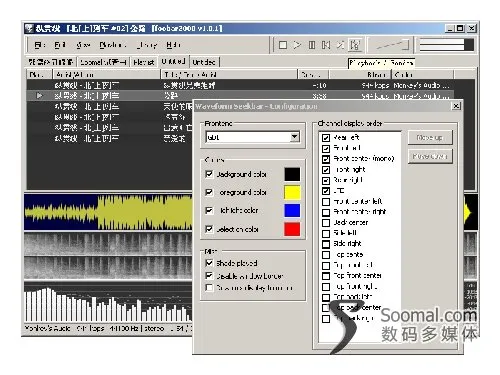500x375 pixels.
Task: Open the Edit menu
Action: tap(60, 45)
